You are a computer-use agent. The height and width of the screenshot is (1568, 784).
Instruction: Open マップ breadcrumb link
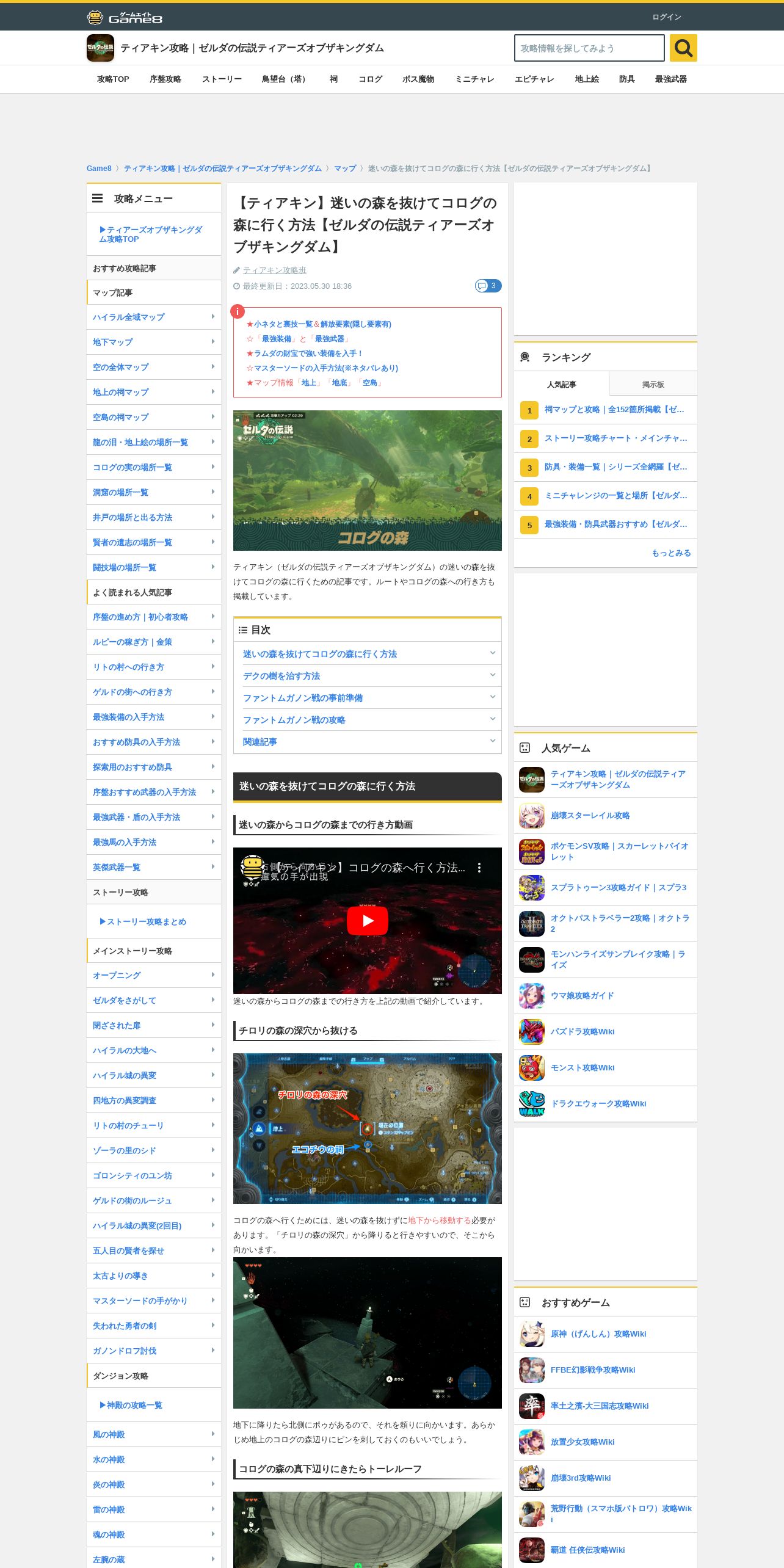[344, 169]
